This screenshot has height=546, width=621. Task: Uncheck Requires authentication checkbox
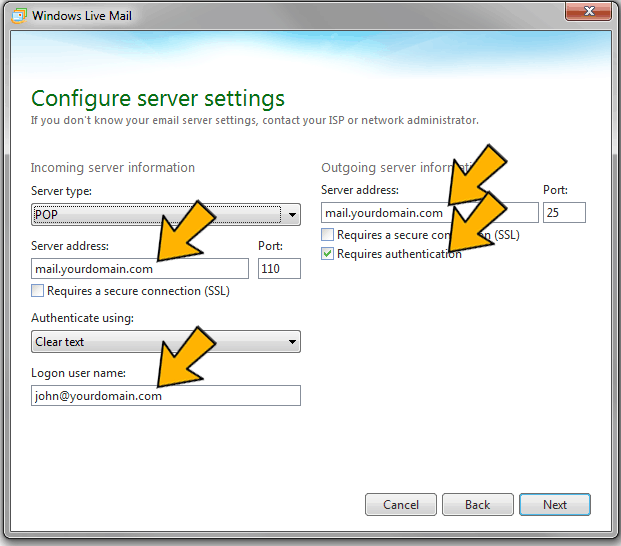click(x=328, y=253)
